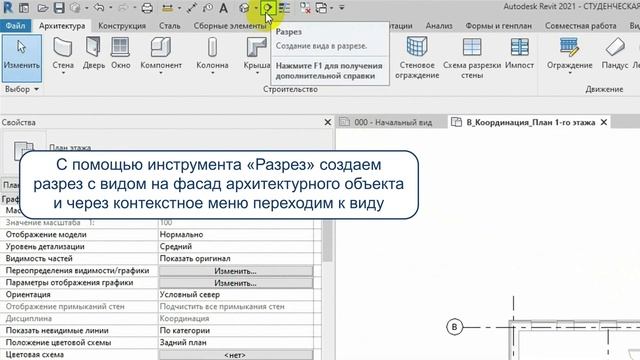Expand the Колонна tool dropdown arrow
Image resolution: width=640 pixels, height=360 pixels.
212,73
